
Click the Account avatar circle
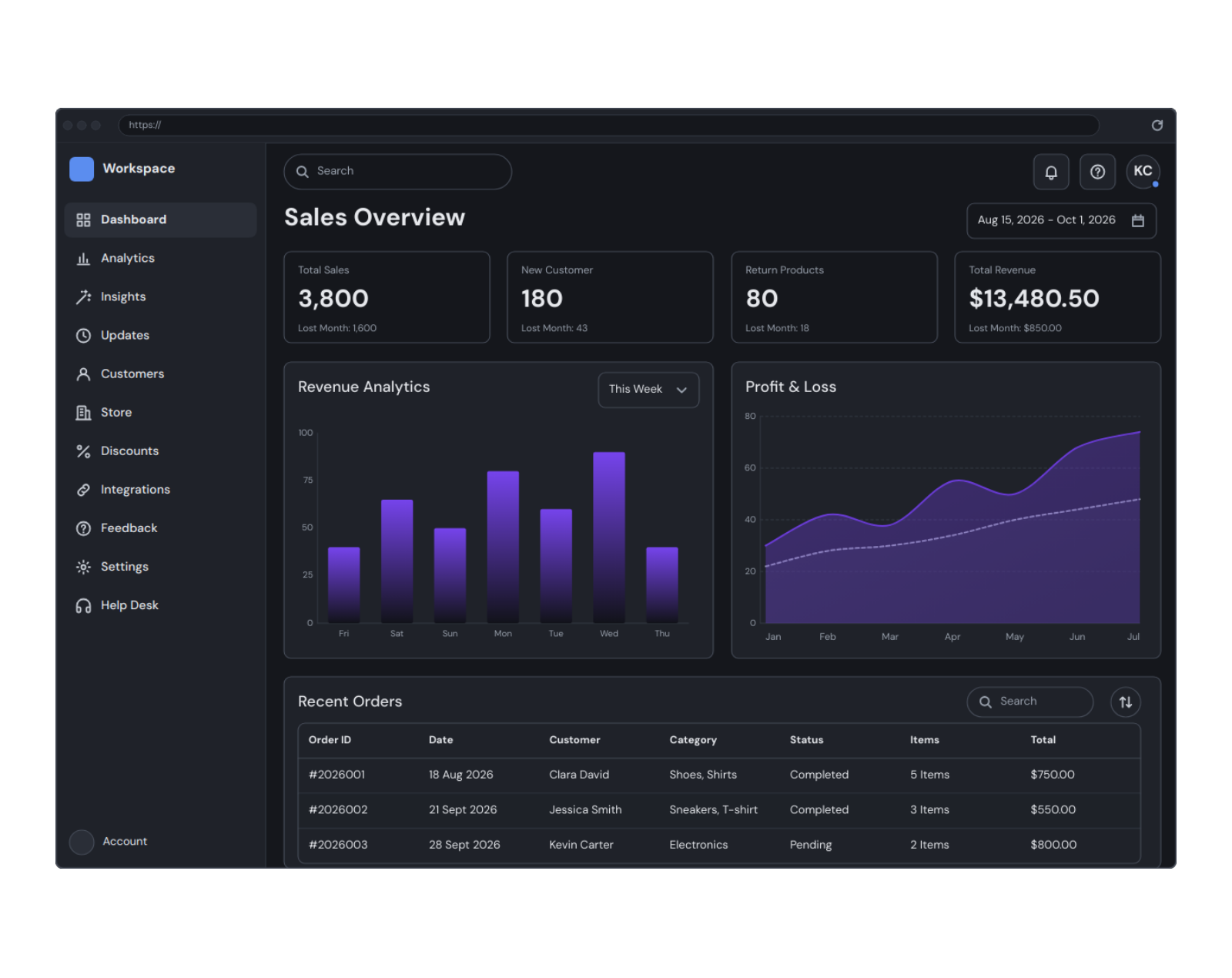82,842
